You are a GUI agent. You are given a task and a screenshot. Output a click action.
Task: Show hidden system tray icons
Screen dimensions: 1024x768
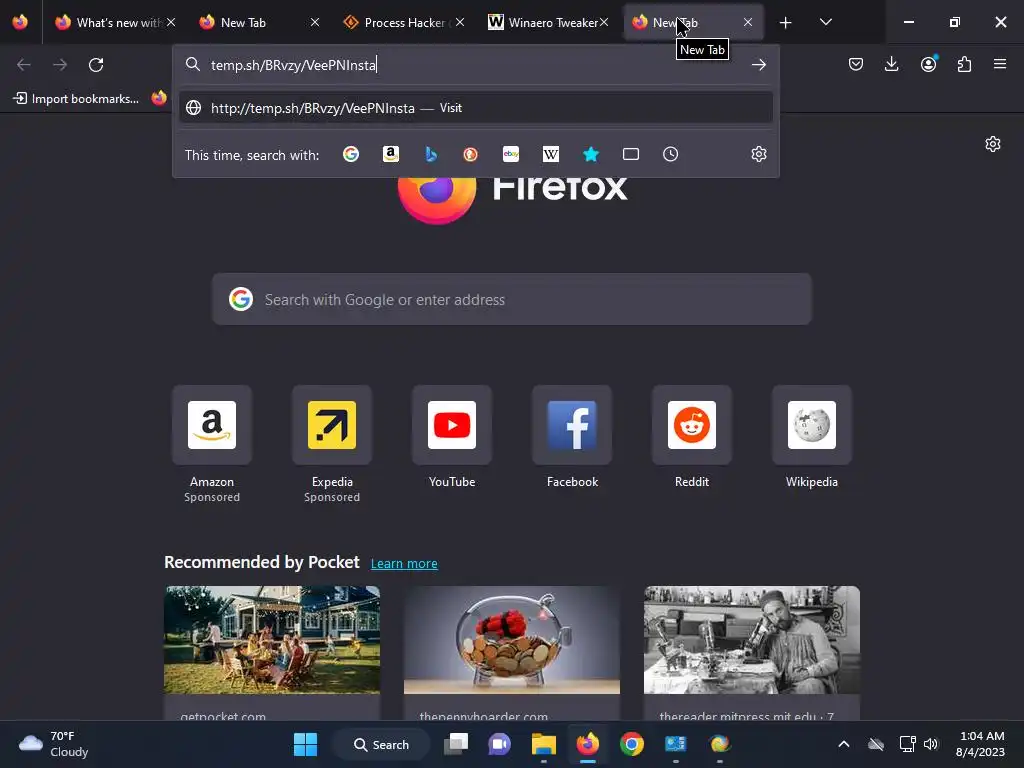coord(844,744)
